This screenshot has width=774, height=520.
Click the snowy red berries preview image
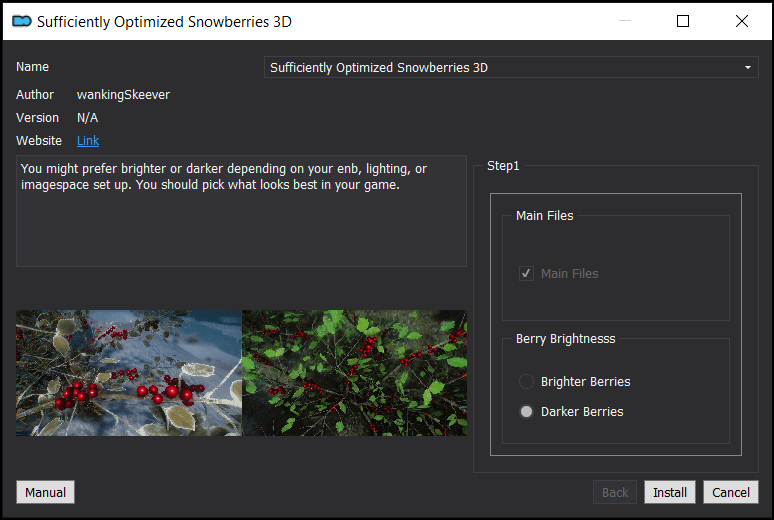coord(129,373)
